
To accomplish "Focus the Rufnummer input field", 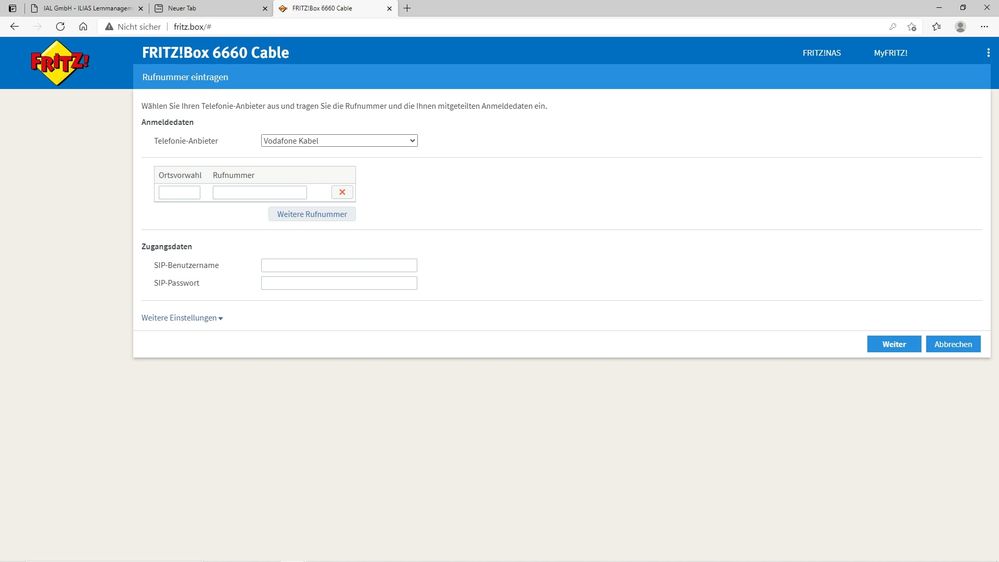I will [259, 192].
